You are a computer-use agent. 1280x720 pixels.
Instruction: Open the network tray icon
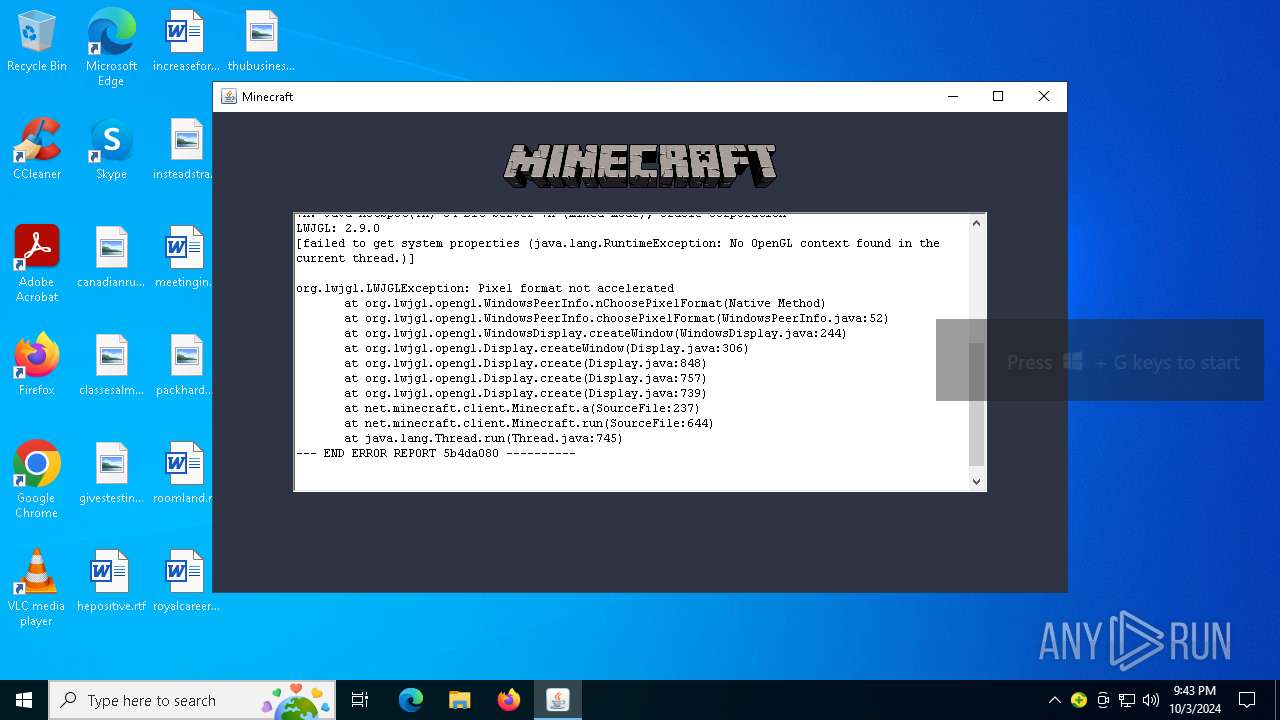pos(1127,700)
